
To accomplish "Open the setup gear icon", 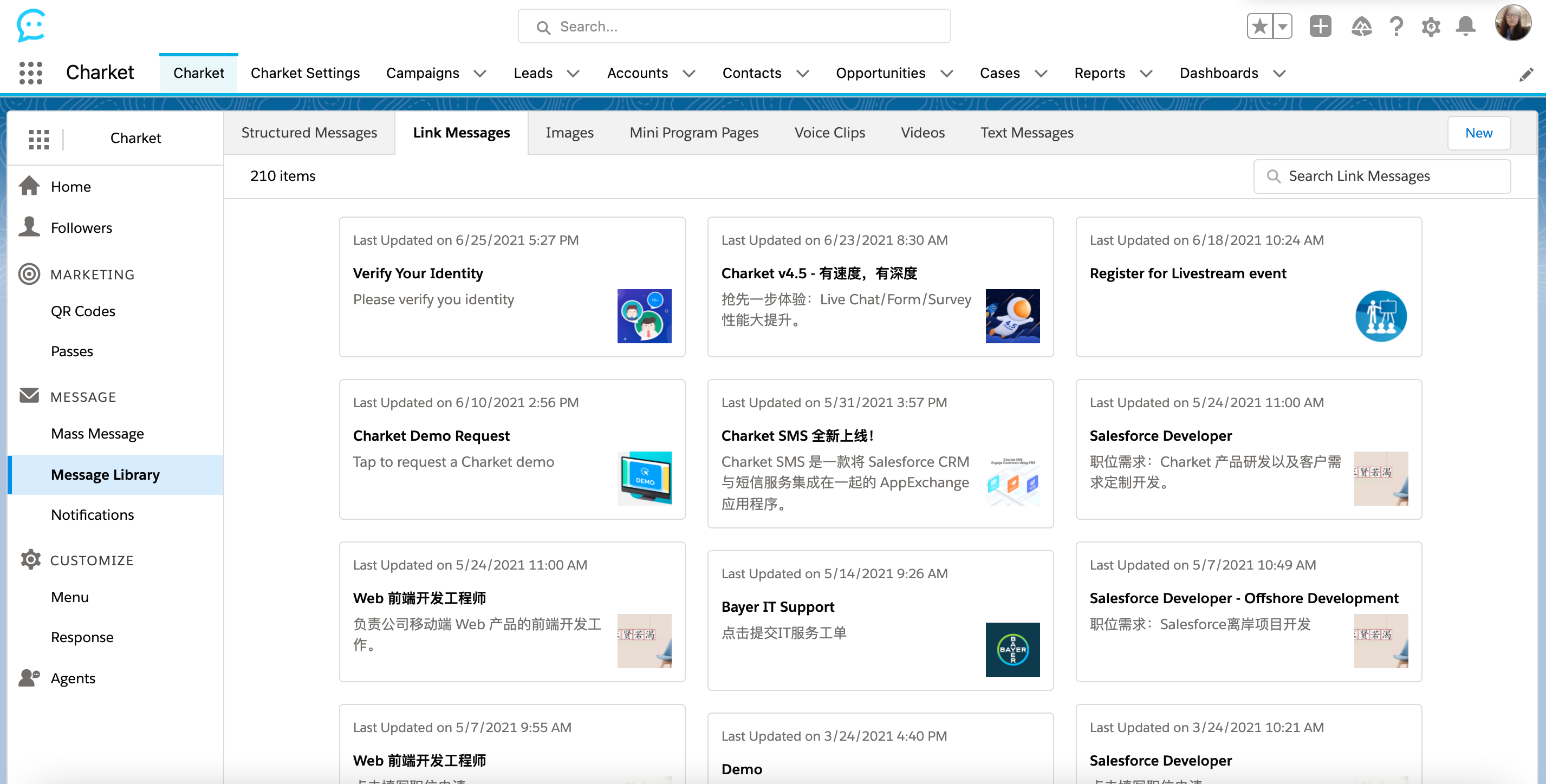I will point(1431,27).
